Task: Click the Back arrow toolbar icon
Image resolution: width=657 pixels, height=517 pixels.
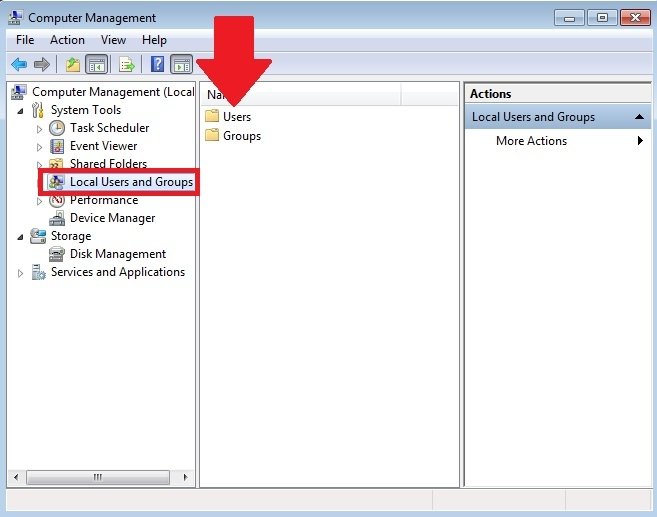Action: tap(19, 65)
